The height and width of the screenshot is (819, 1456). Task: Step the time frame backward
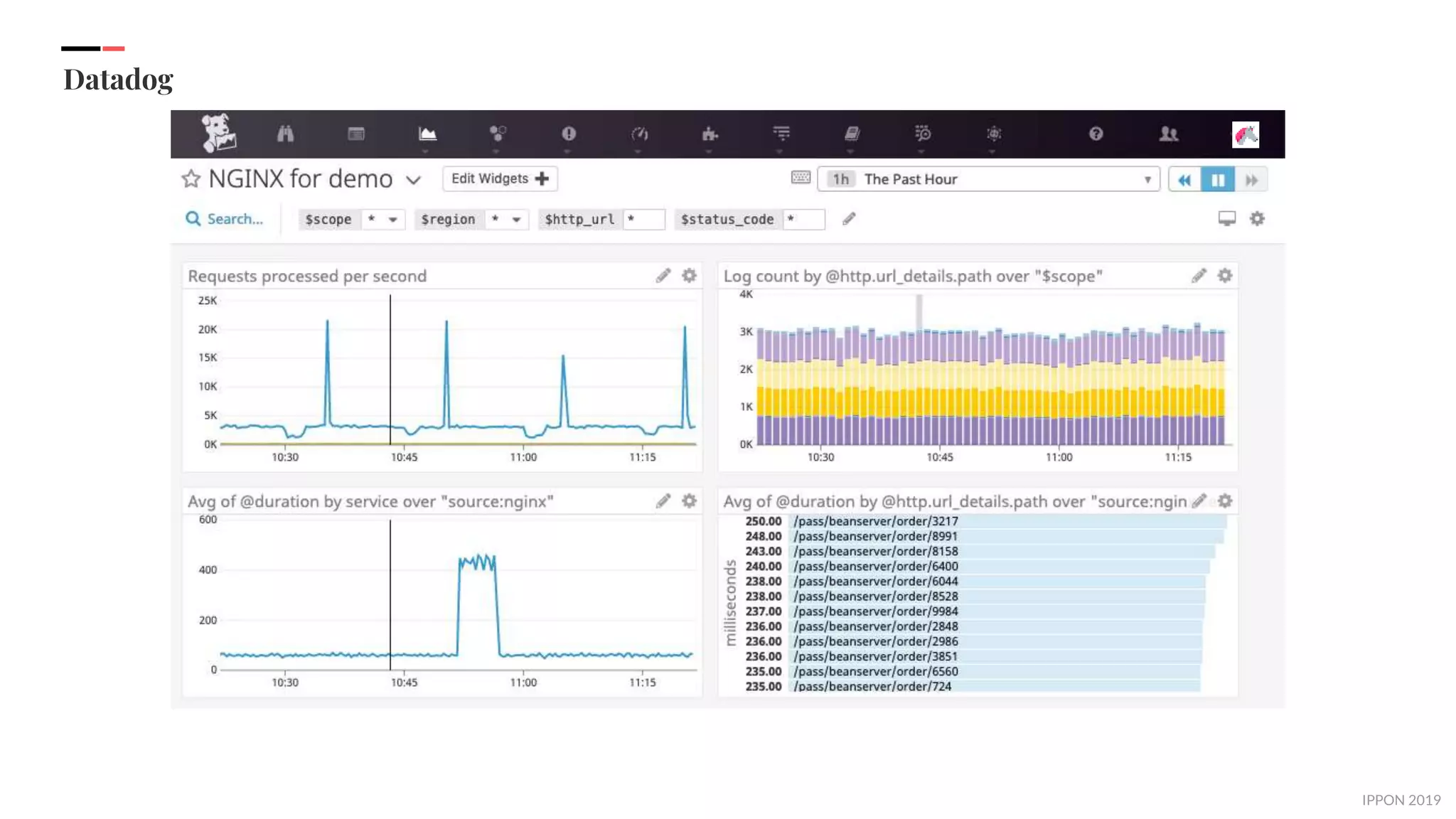pyautogui.click(x=1184, y=180)
